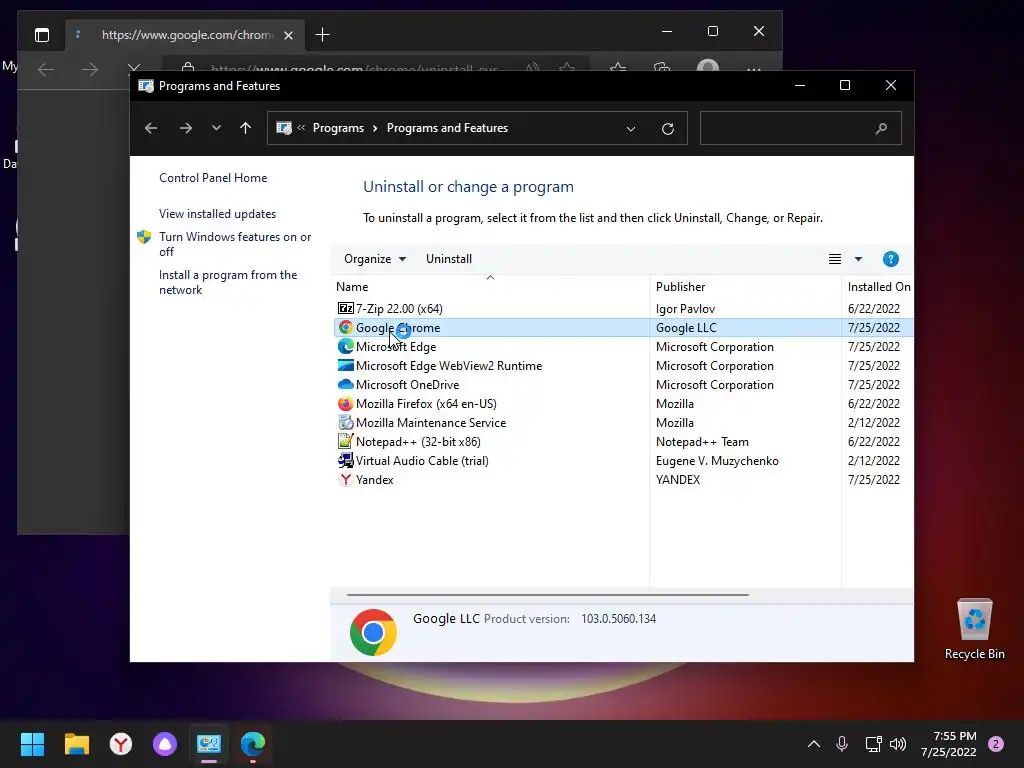Open the Organize dropdown menu
Viewport: 1024px width, 768px height.
(375, 259)
